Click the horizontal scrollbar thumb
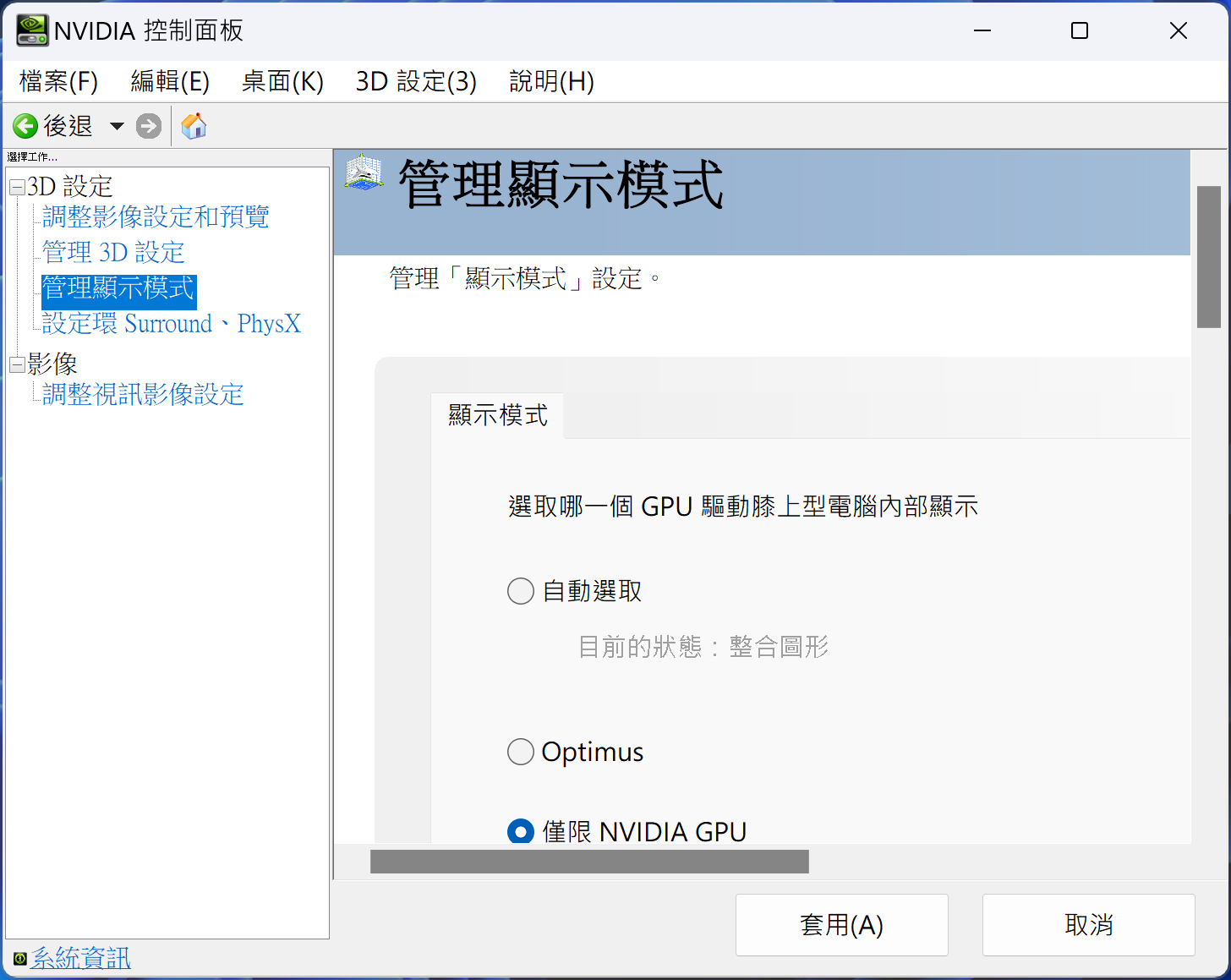This screenshot has width=1231, height=980. pyautogui.click(x=589, y=862)
